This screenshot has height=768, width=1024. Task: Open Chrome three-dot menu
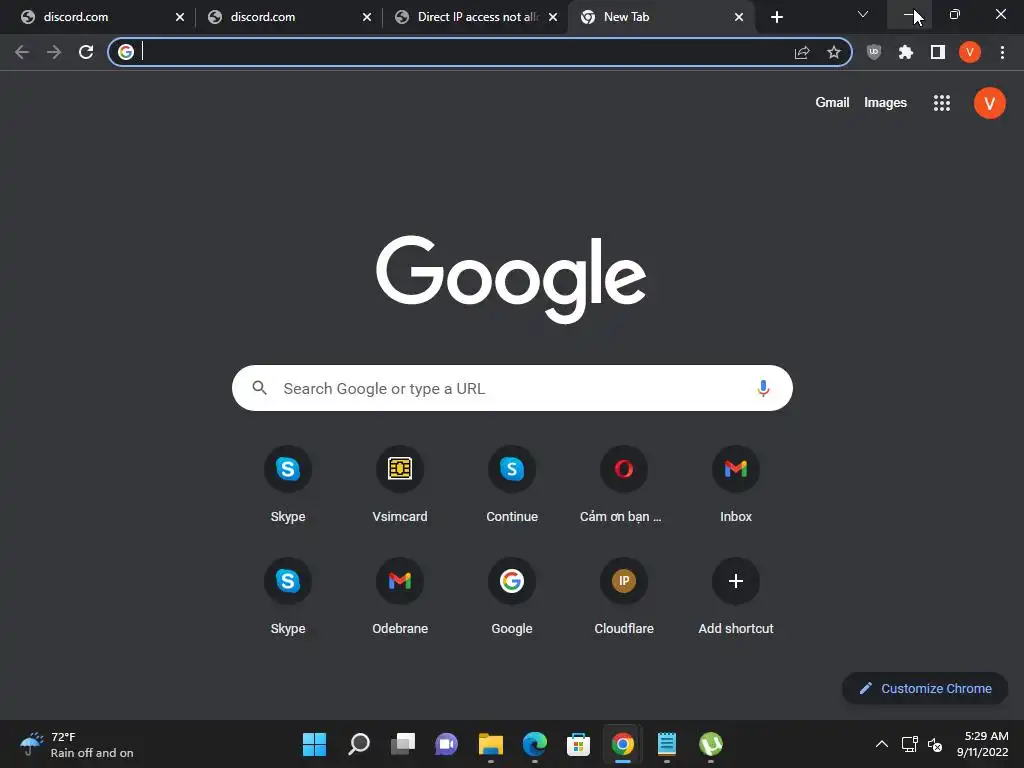(1002, 52)
